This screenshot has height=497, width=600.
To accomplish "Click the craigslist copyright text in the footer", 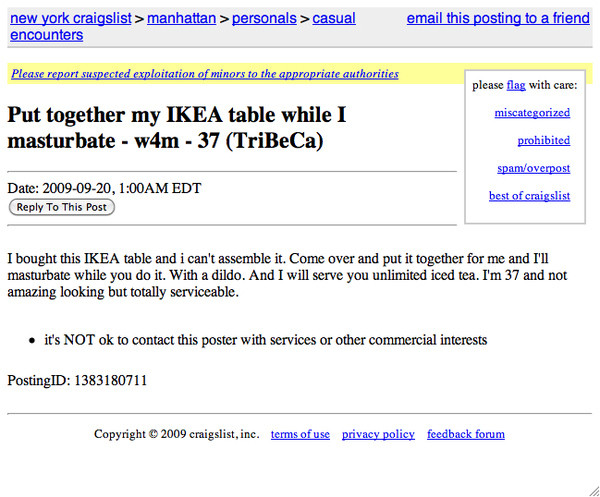I will [x=176, y=434].
